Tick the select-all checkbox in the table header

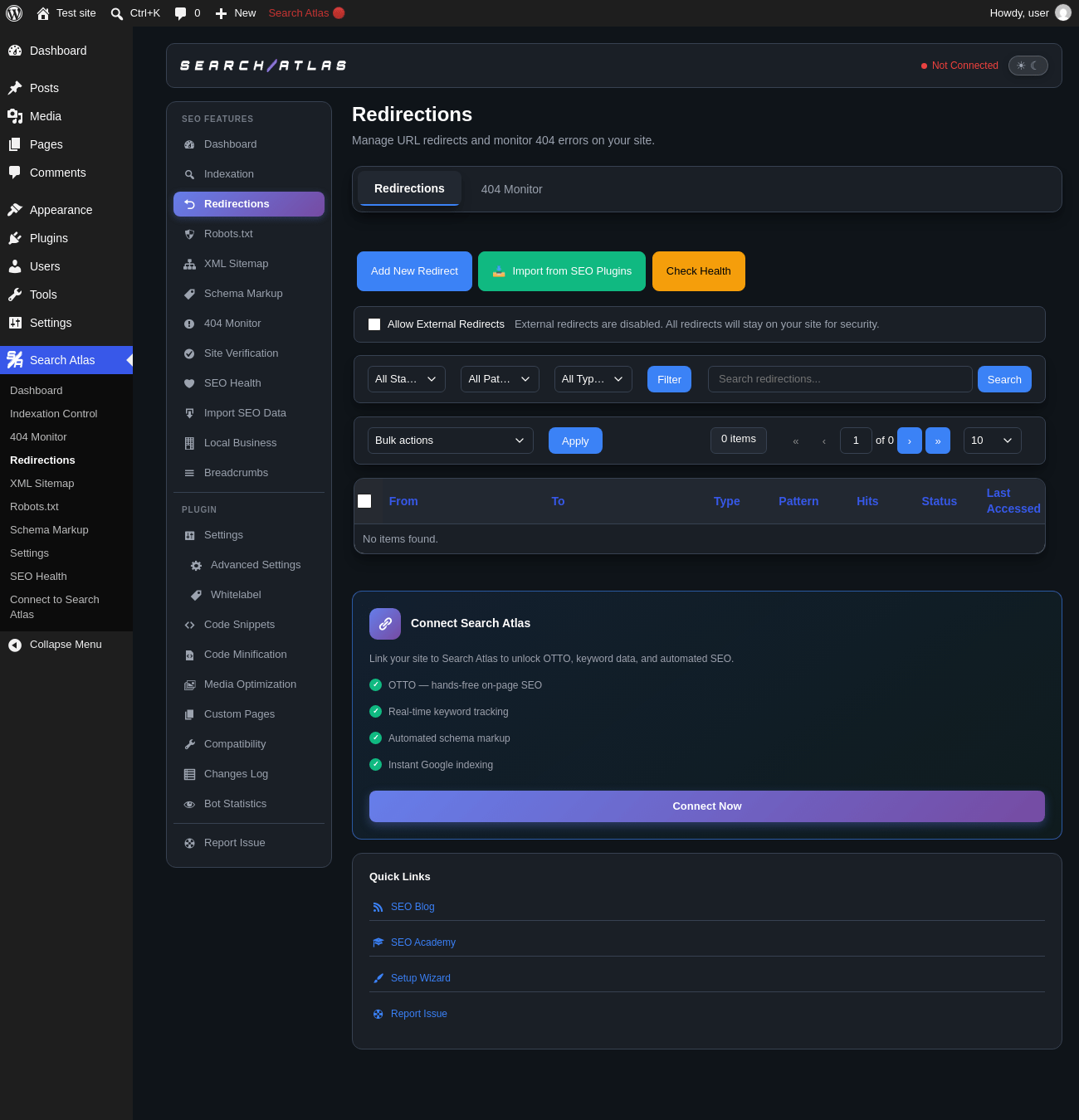[x=364, y=501]
